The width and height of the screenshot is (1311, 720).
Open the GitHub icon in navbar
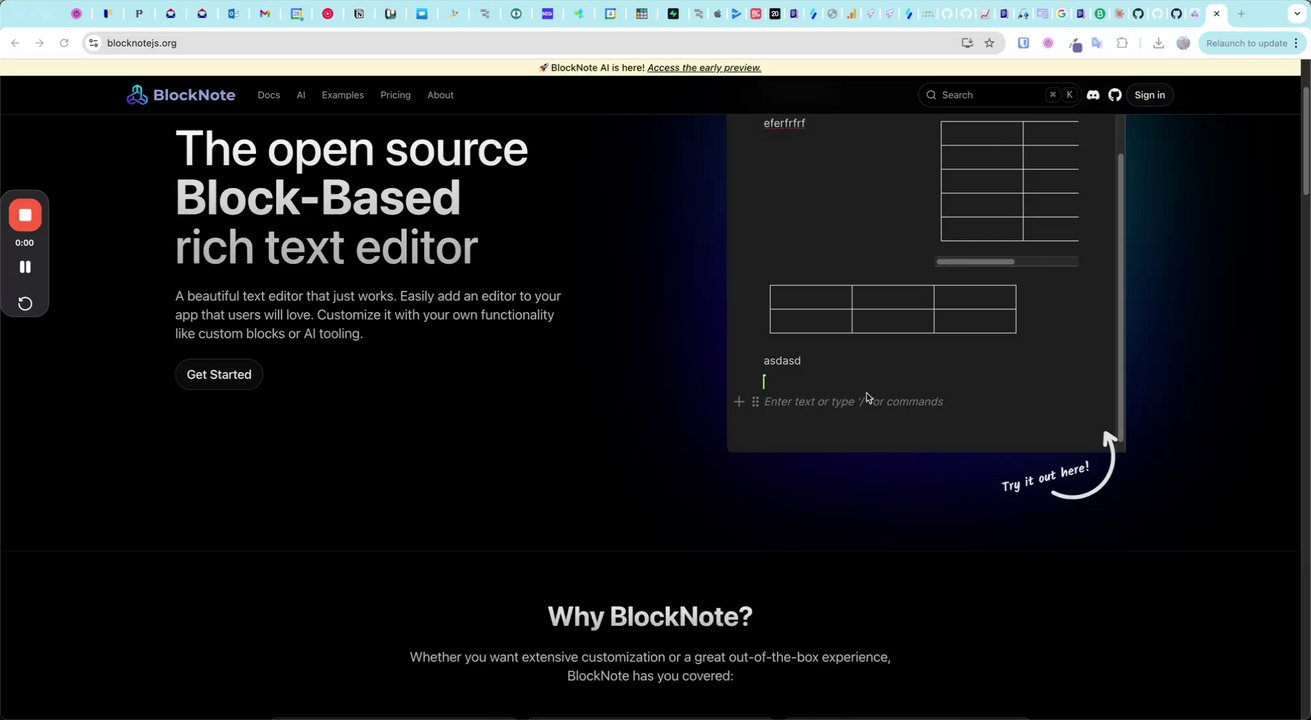(1115, 95)
